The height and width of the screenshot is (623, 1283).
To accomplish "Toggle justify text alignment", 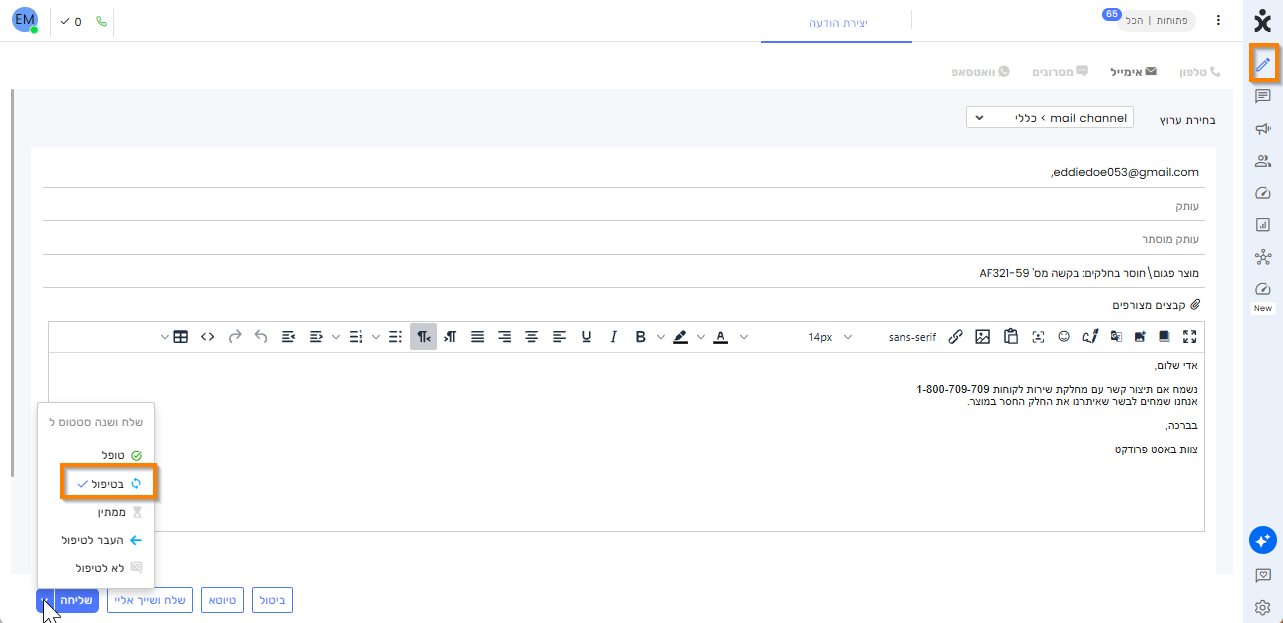I will click(x=478, y=337).
